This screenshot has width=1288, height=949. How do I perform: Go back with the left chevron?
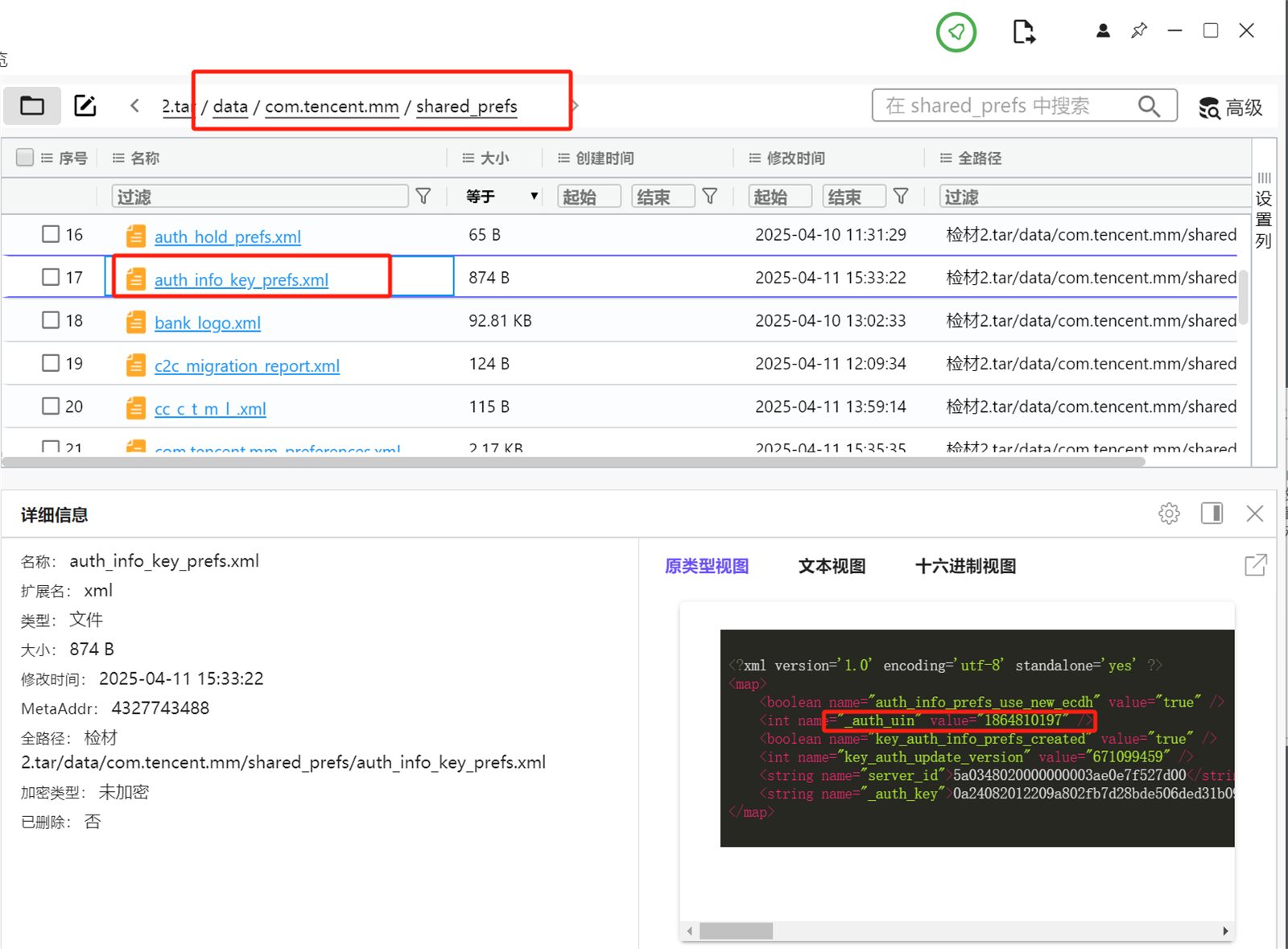[x=134, y=105]
